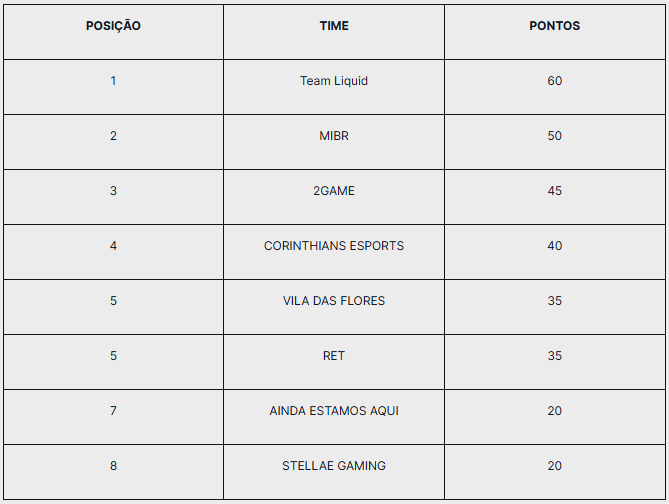Click position number 8 cell
This screenshot has height=504, width=669.
point(113,466)
